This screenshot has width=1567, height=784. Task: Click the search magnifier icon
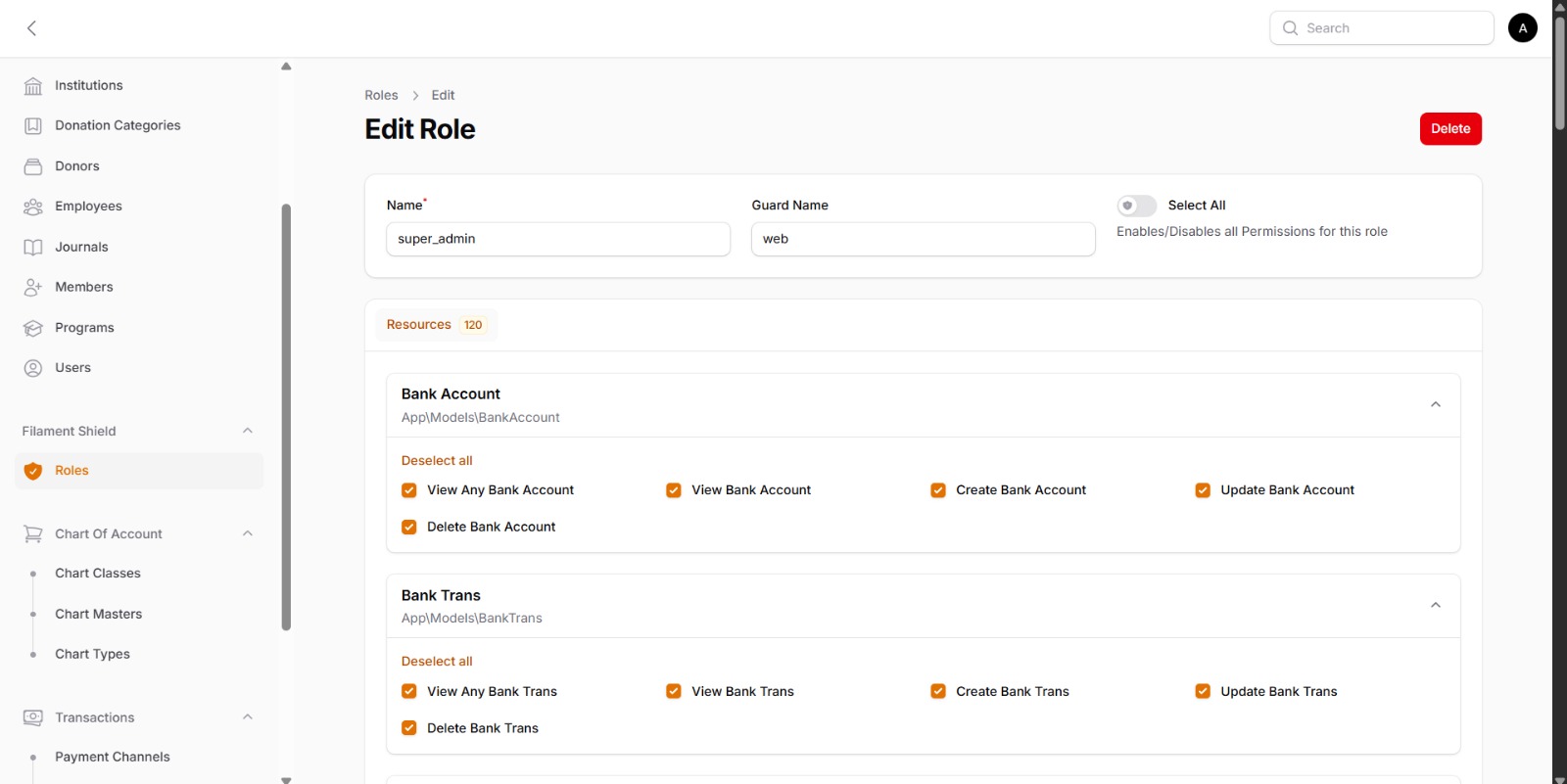[1291, 28]
